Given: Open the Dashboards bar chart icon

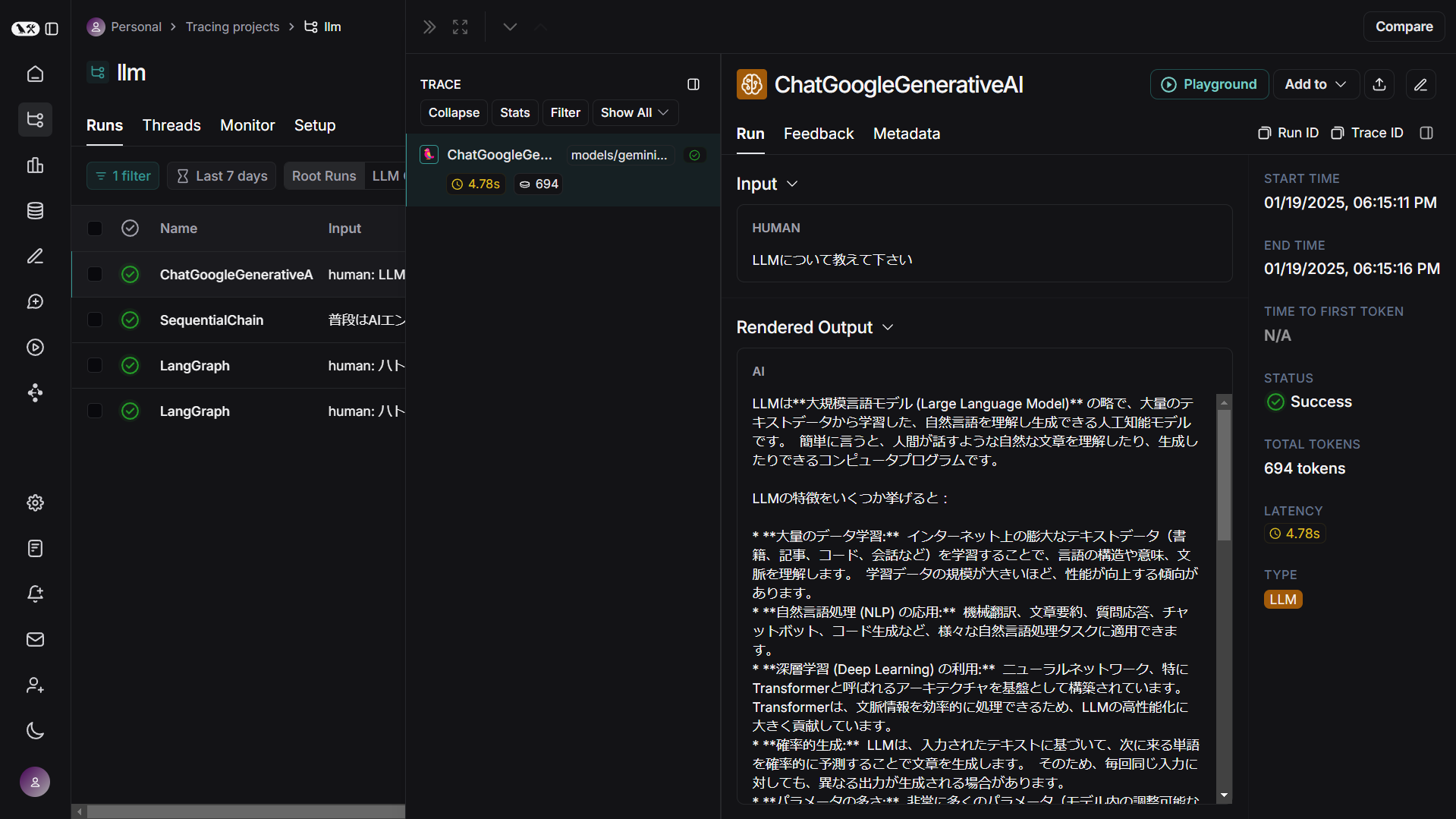Looking at the screenshot, I should pos(35,165).
